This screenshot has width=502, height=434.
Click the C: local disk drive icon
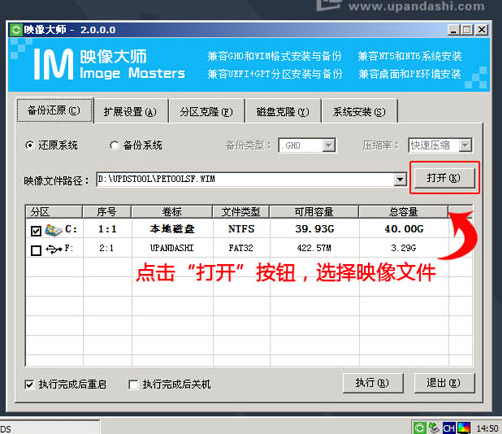[53, 230]
